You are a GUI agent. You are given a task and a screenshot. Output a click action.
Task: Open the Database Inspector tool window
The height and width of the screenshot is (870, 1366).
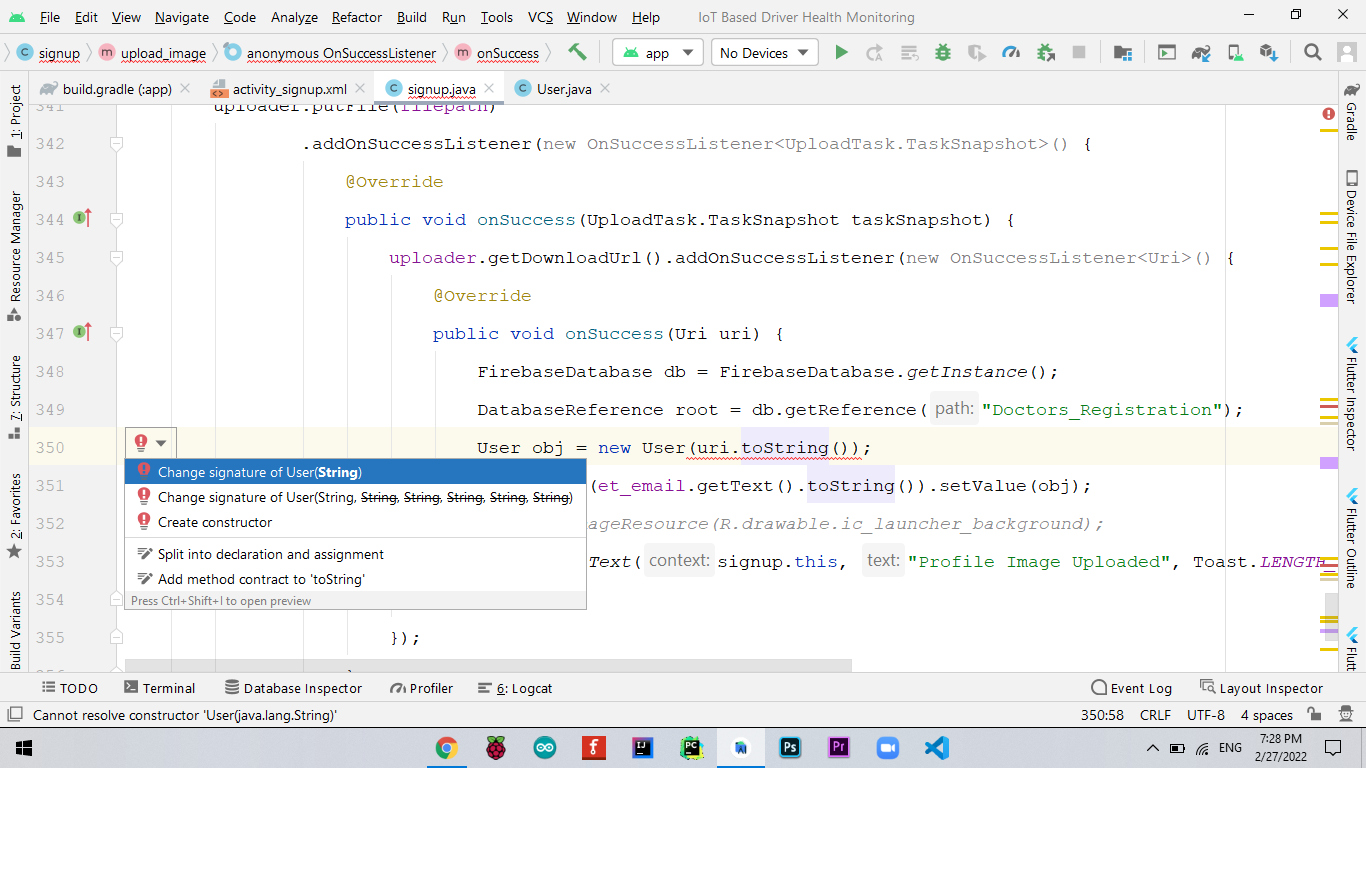pos(293,688)
